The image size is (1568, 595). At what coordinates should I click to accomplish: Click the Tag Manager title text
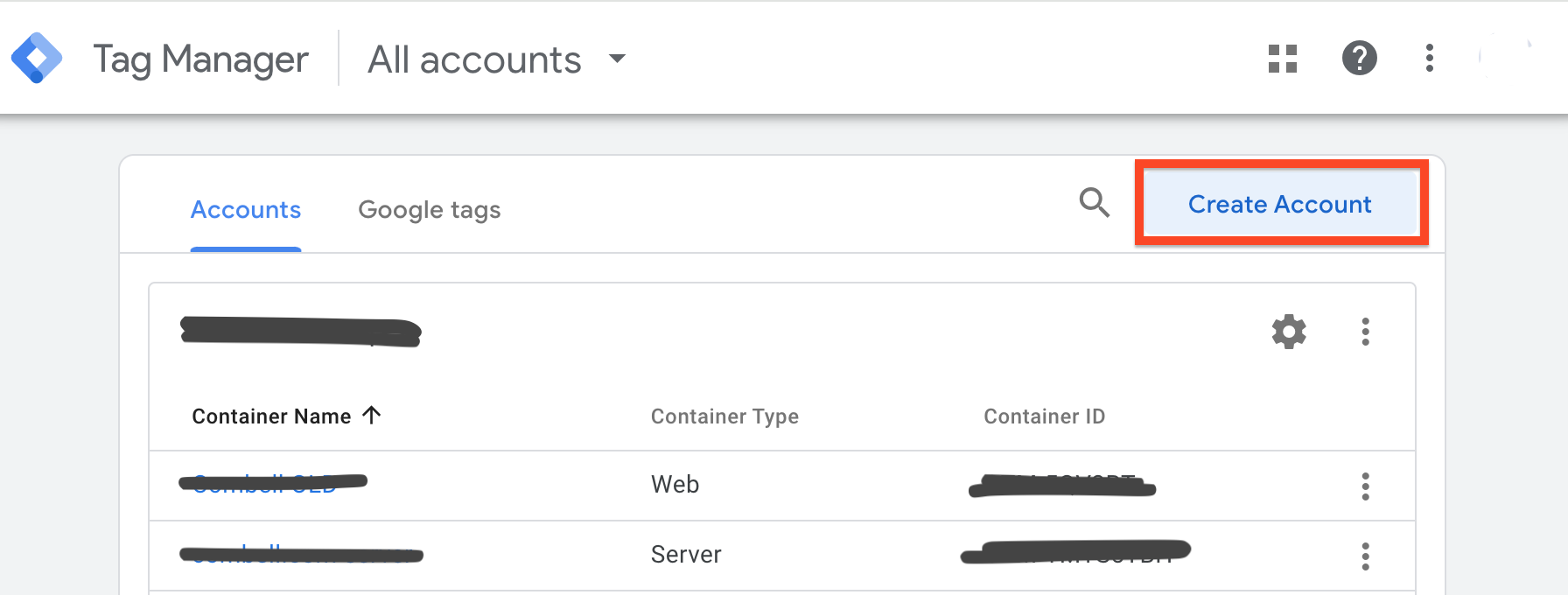click(x=200, y=59)
